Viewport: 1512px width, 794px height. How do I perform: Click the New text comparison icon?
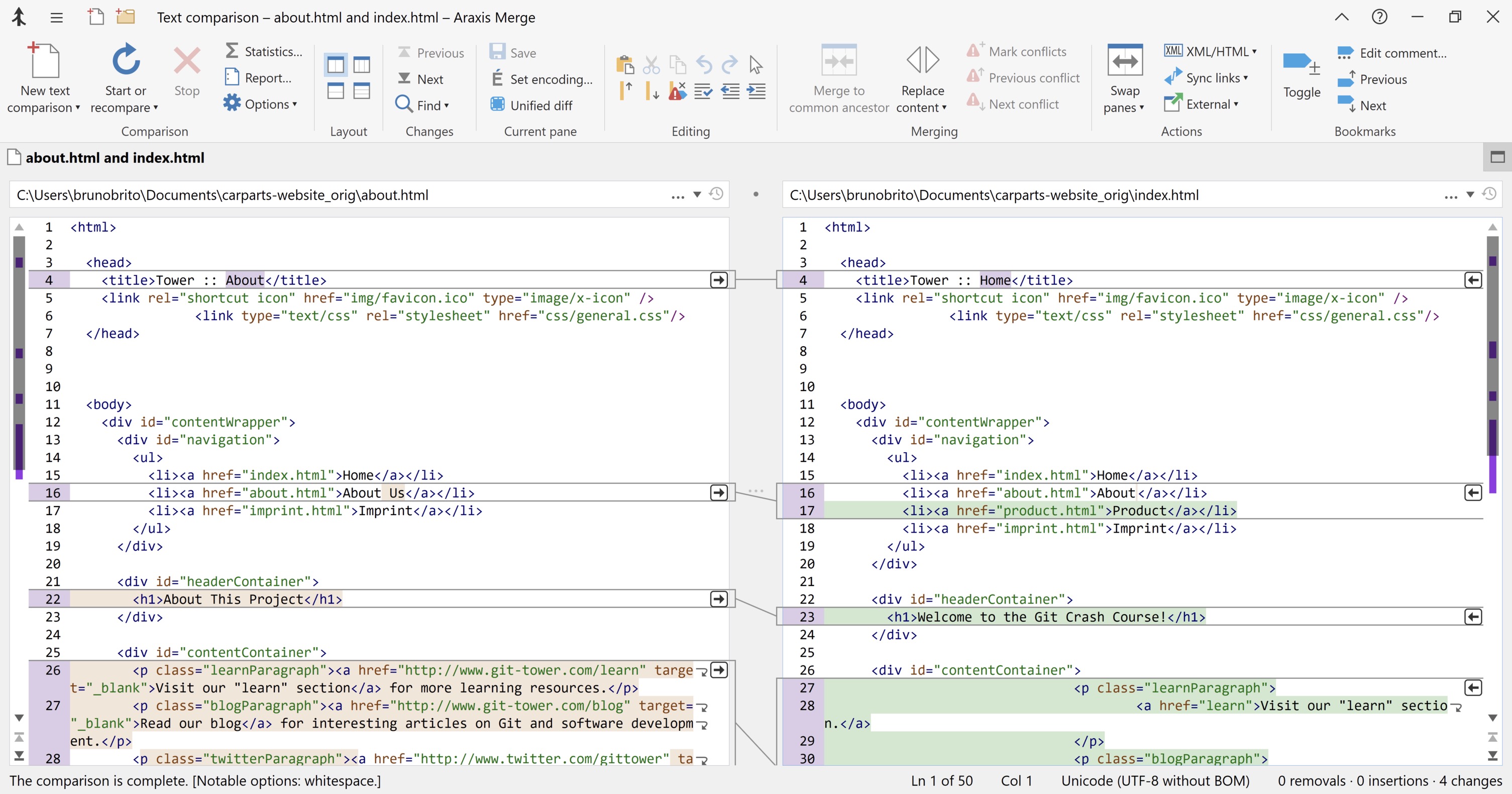43,60
